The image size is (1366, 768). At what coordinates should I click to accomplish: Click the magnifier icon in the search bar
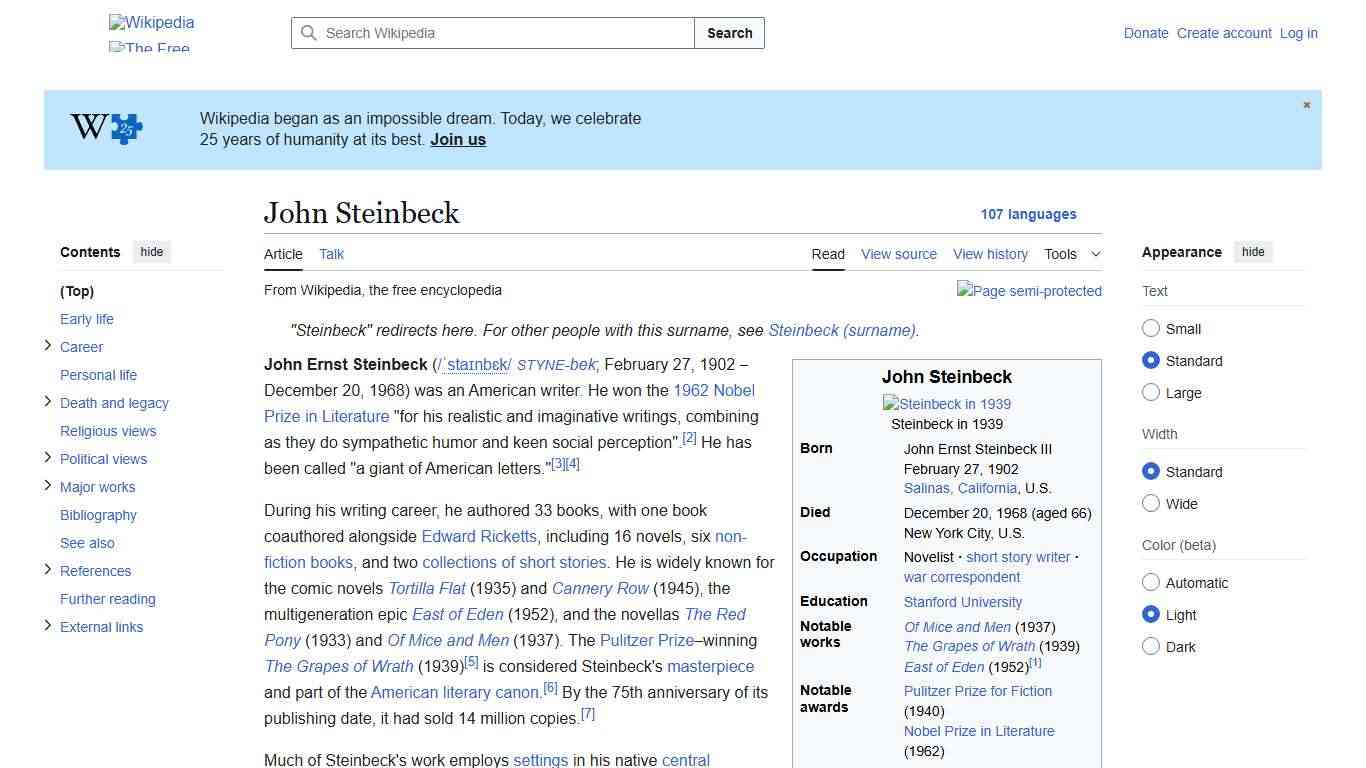click(310, 33)
